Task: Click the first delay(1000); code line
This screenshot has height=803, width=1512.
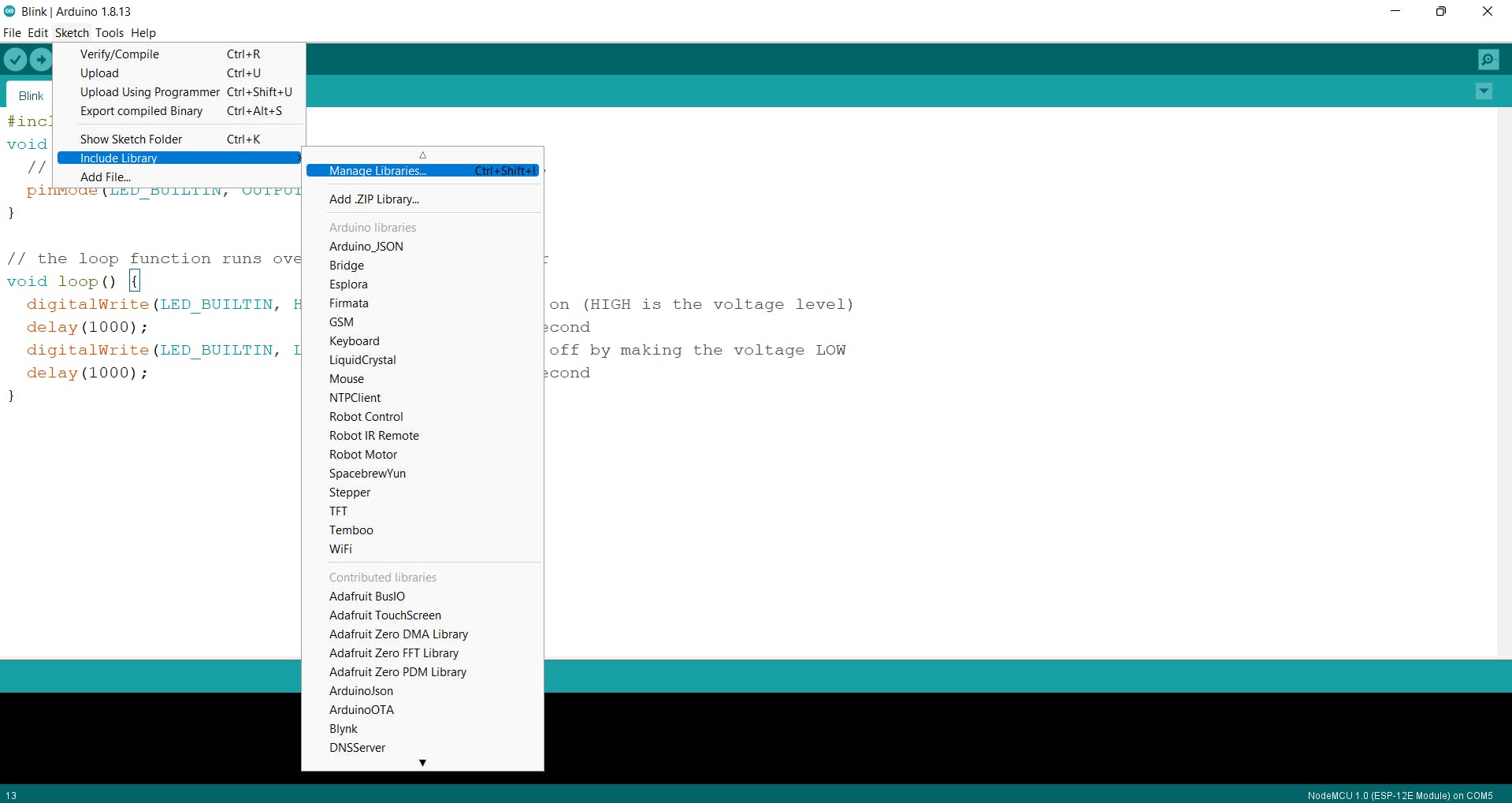Action: click(x=87, y=327)
